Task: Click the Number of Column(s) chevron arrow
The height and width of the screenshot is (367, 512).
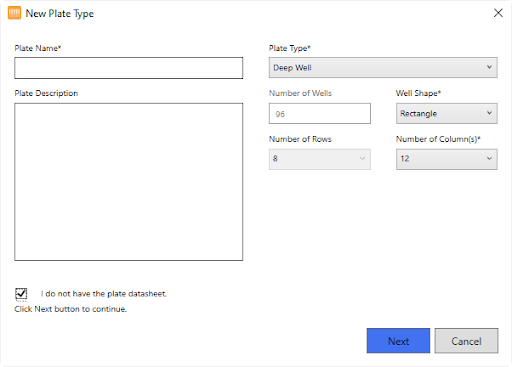Action: [x=489, y=159]
